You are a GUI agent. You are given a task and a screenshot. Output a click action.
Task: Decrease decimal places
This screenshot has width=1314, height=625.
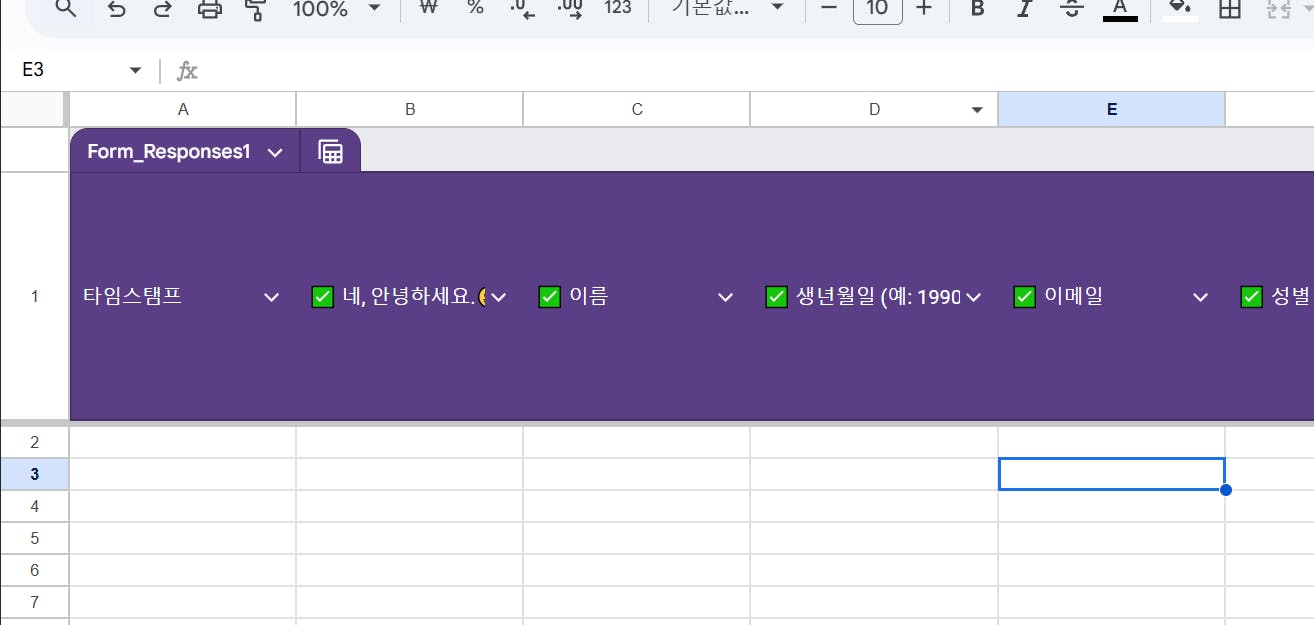pos(522,8)
